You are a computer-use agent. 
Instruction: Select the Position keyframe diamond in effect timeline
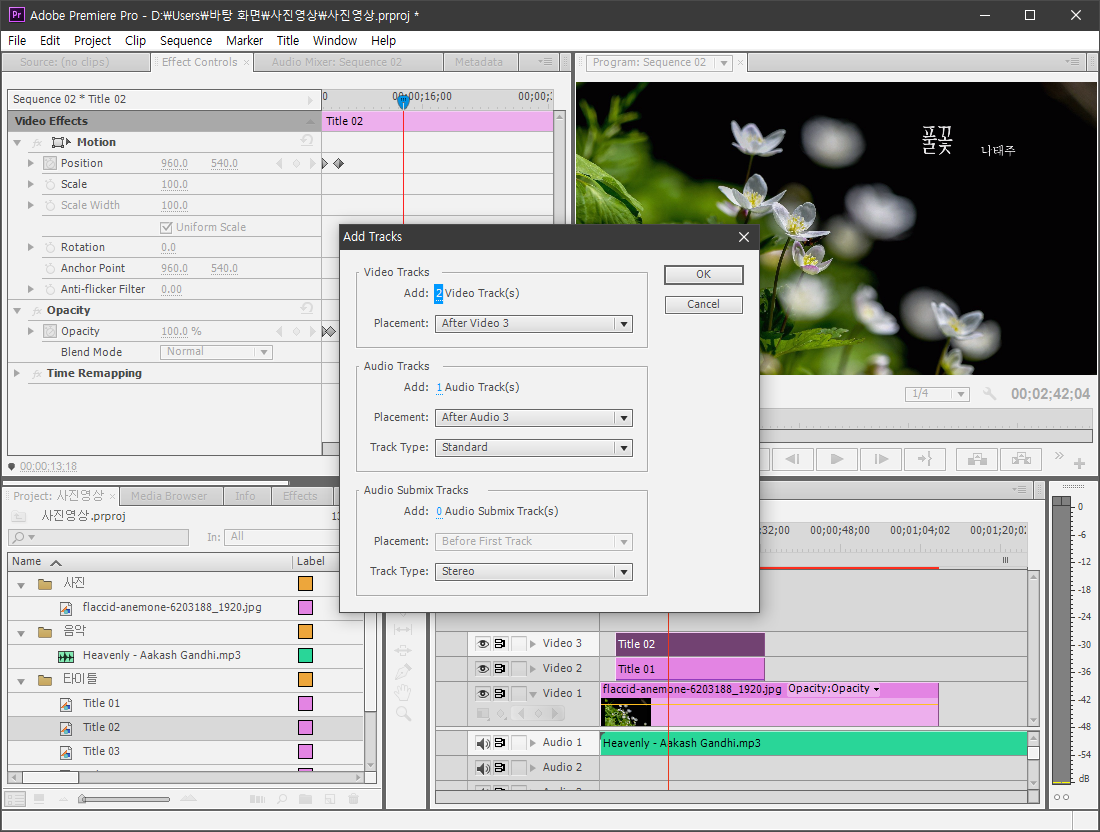339,163
